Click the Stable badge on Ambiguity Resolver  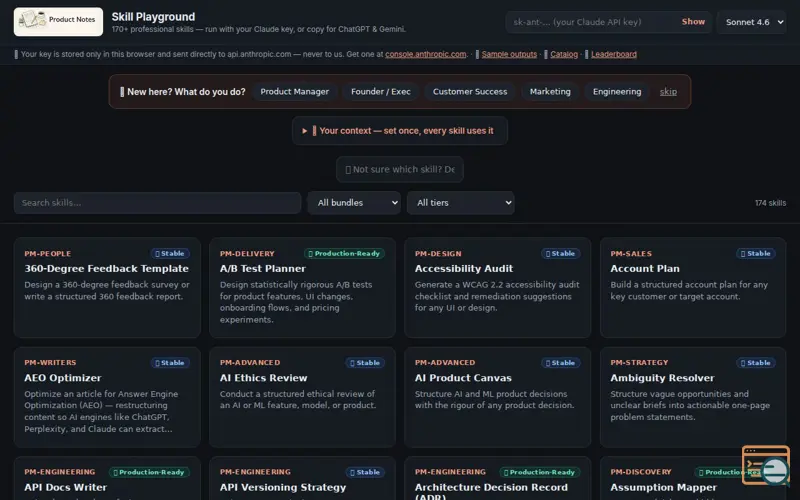(x=756, y=363)
